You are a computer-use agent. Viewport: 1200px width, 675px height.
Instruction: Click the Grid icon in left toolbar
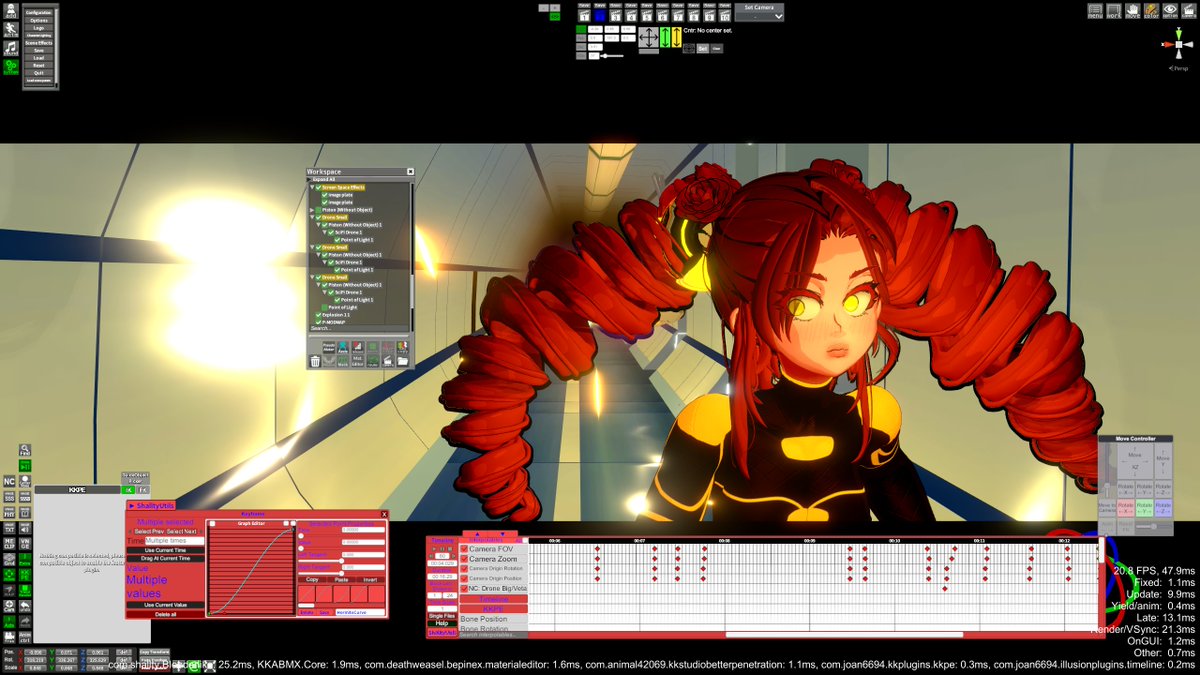(x=9, y=560)
